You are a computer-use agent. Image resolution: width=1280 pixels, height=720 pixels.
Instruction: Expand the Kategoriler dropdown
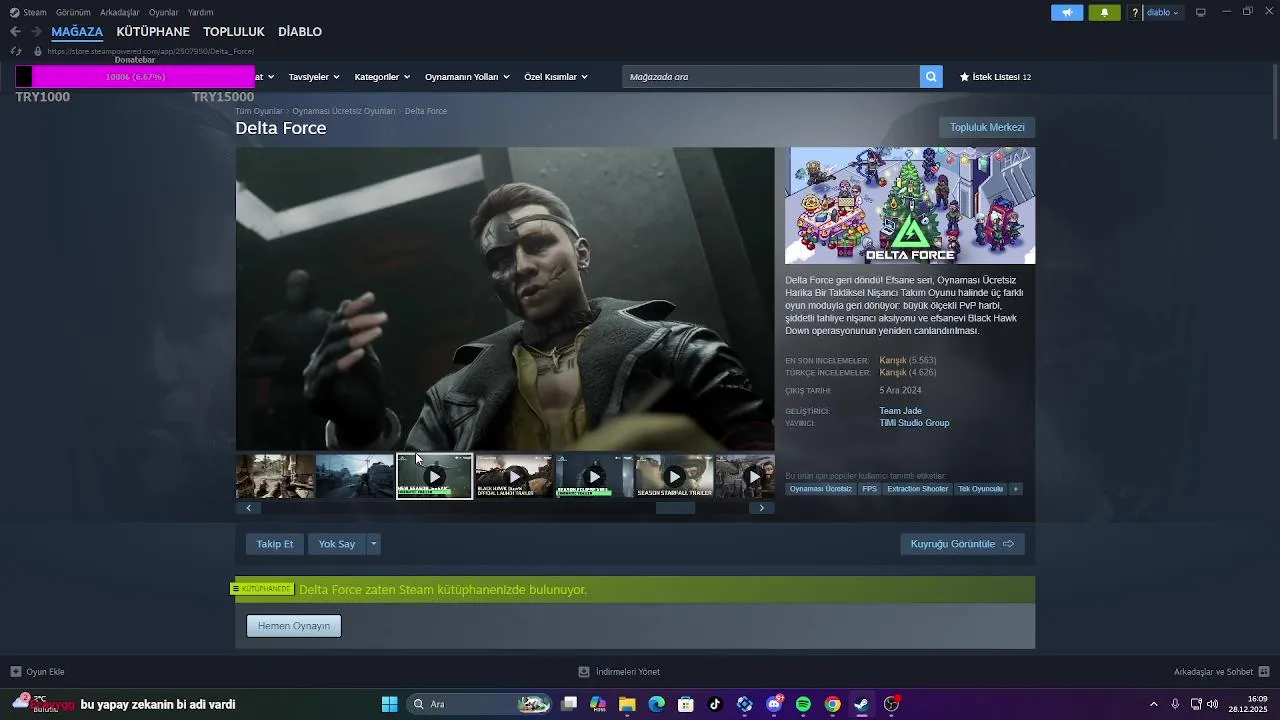[x=382, y=77]
